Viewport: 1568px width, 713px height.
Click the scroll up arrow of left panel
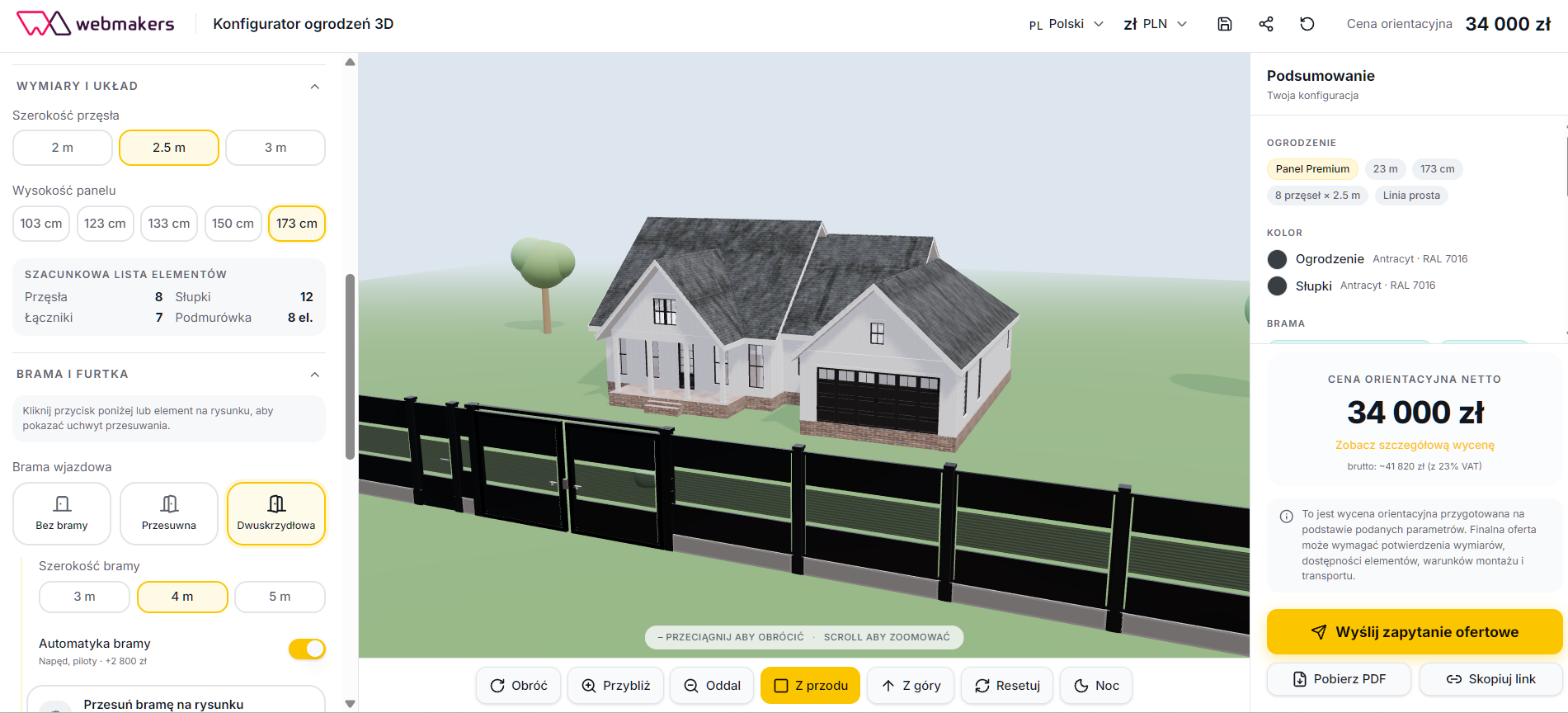pos(350,62)
